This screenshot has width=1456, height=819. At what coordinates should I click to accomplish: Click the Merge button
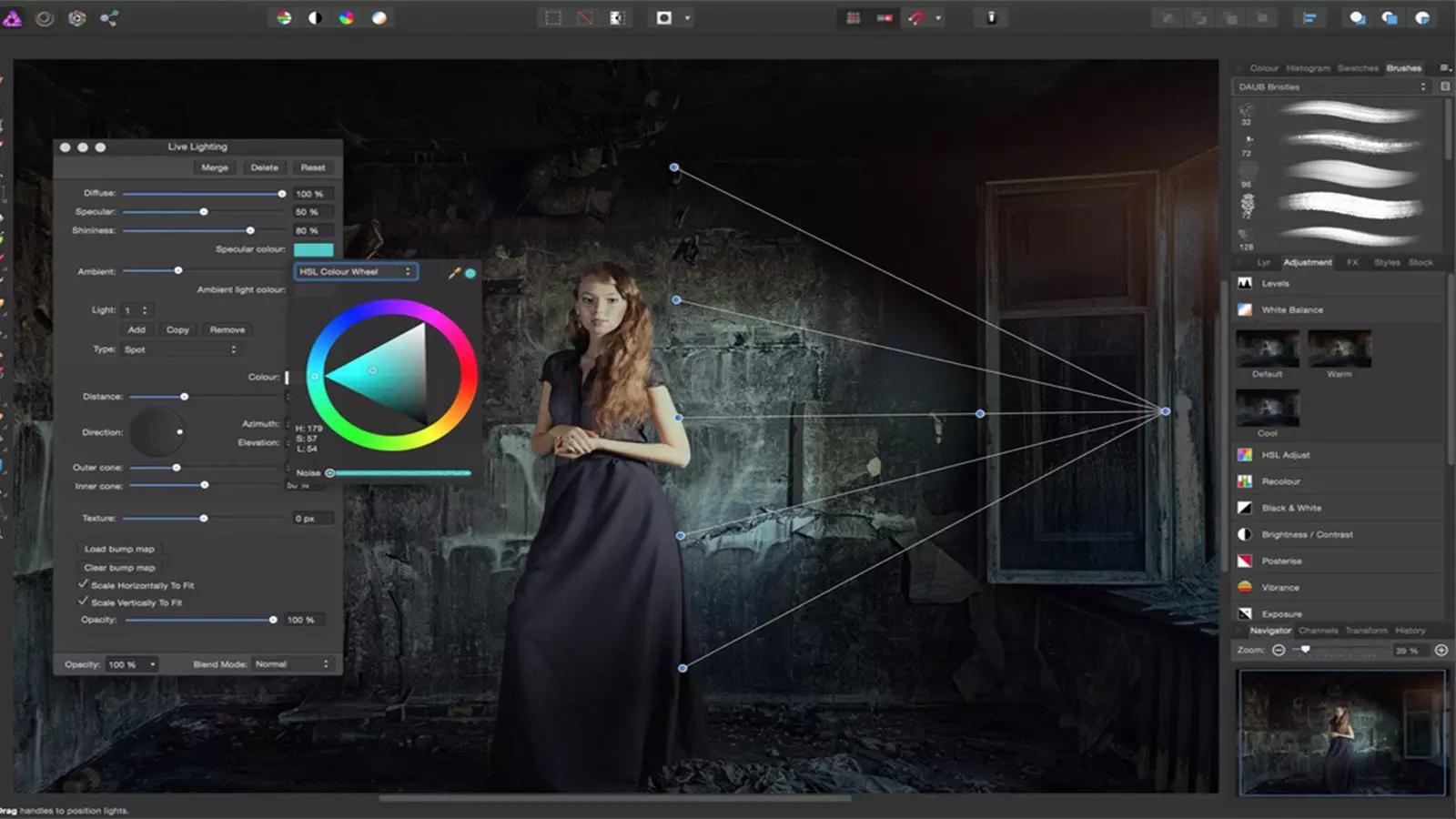[215, 167]
